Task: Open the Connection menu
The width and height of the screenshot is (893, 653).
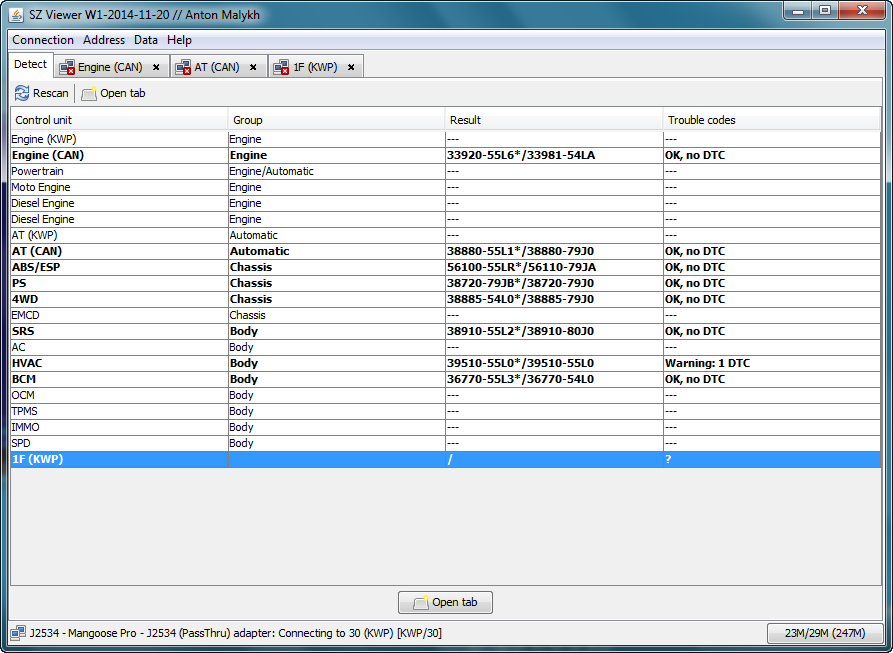Action: (x=43, y=40)
